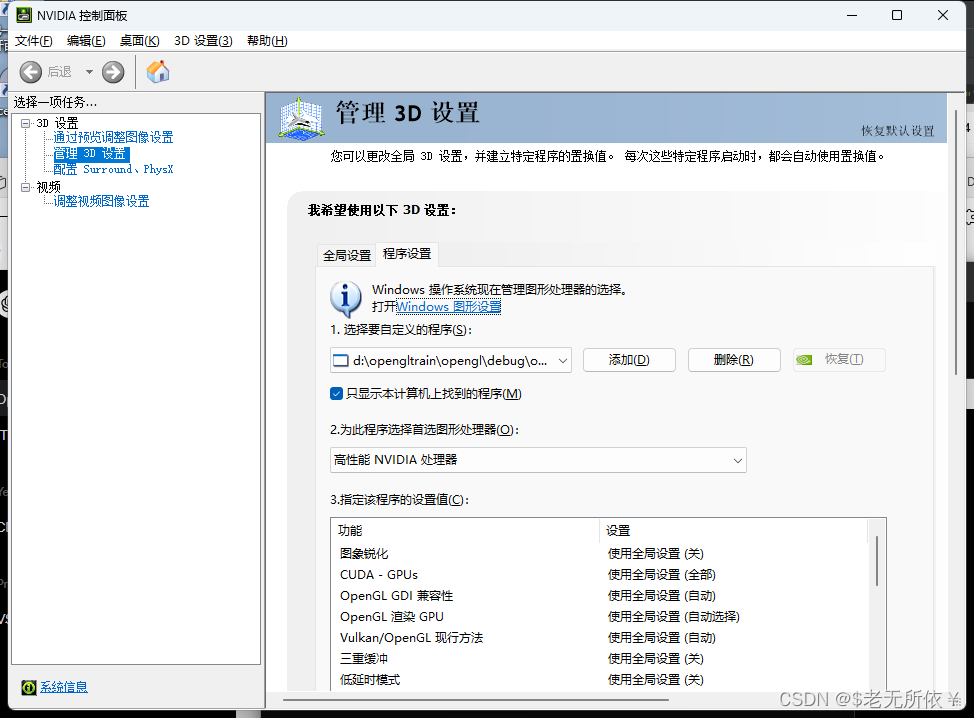Collapse the 3D 设置 tree node
This screenshot has width=974, height=718.
pos(25,123)
